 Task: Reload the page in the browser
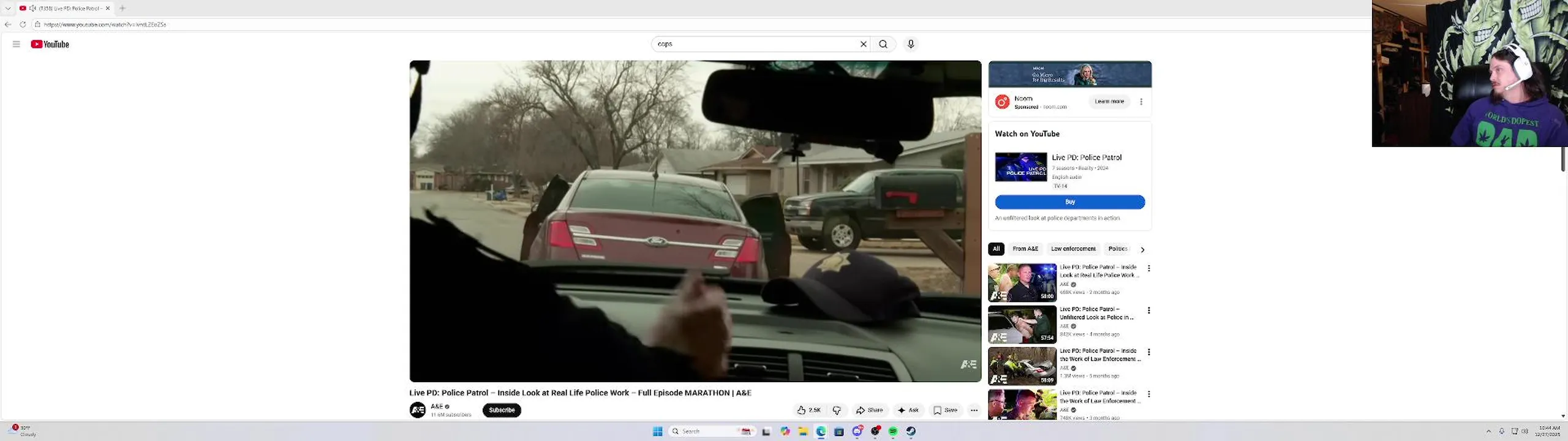coord(23,24)
